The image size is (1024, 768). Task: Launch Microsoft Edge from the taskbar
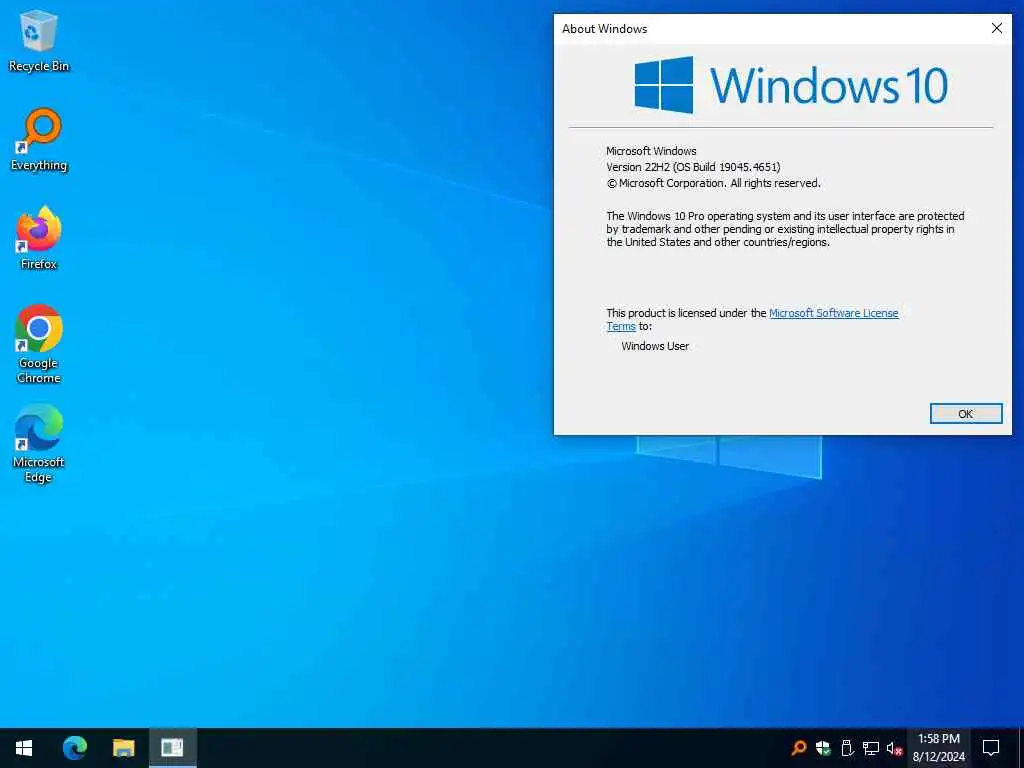(x=74, y=748)
